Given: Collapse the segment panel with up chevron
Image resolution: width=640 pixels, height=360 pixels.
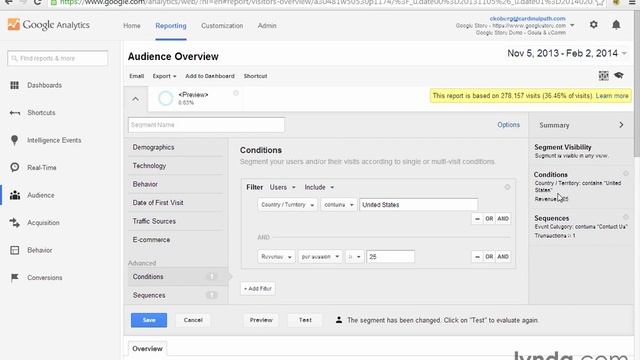Looking at the screenshot, I should [x=136, y=99].
